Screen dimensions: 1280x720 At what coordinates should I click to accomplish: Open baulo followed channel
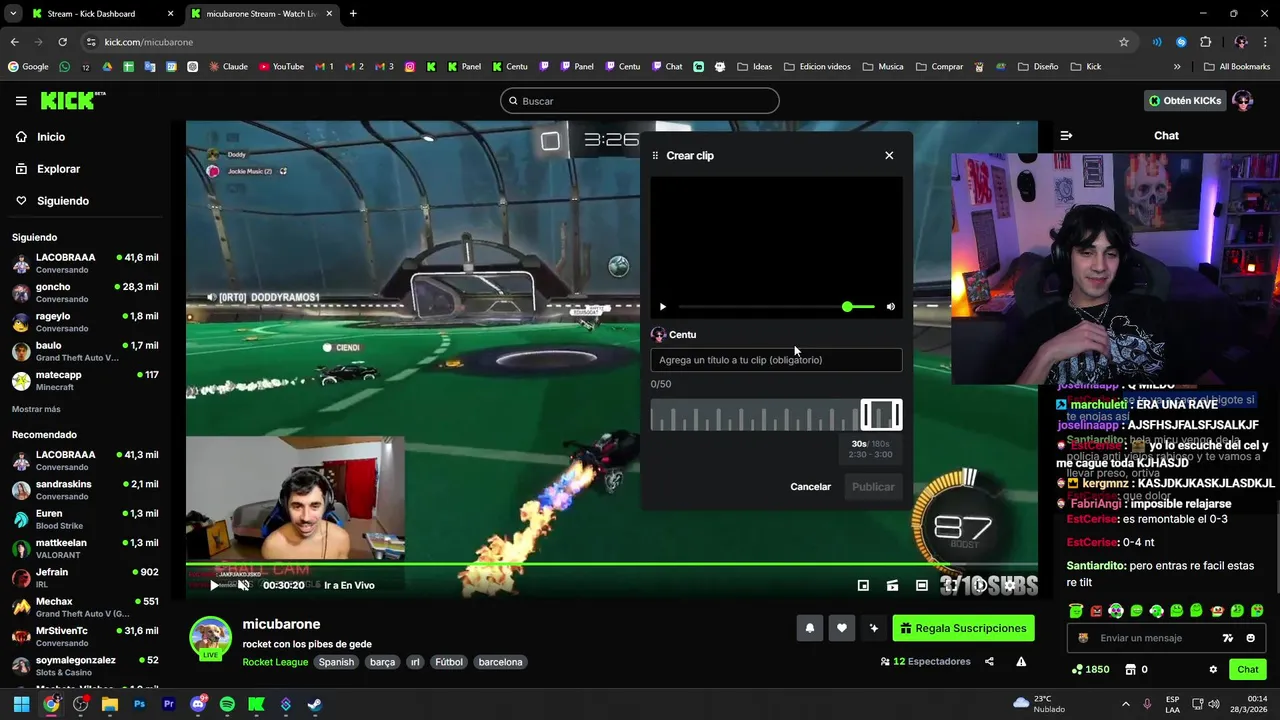tap(85, 351)
